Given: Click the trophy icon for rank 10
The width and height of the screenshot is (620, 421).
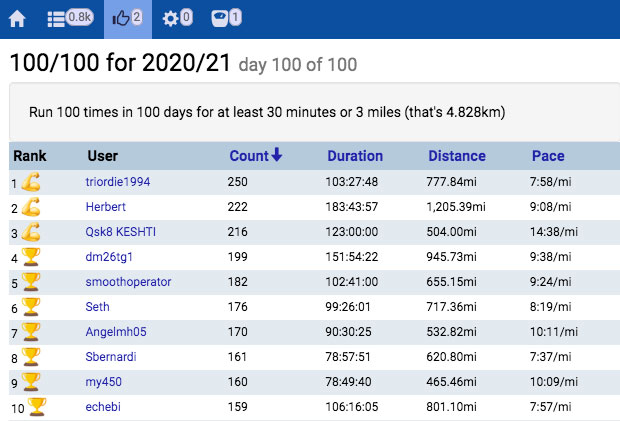Looking at the screenshot, I should [x=36, y=406].
